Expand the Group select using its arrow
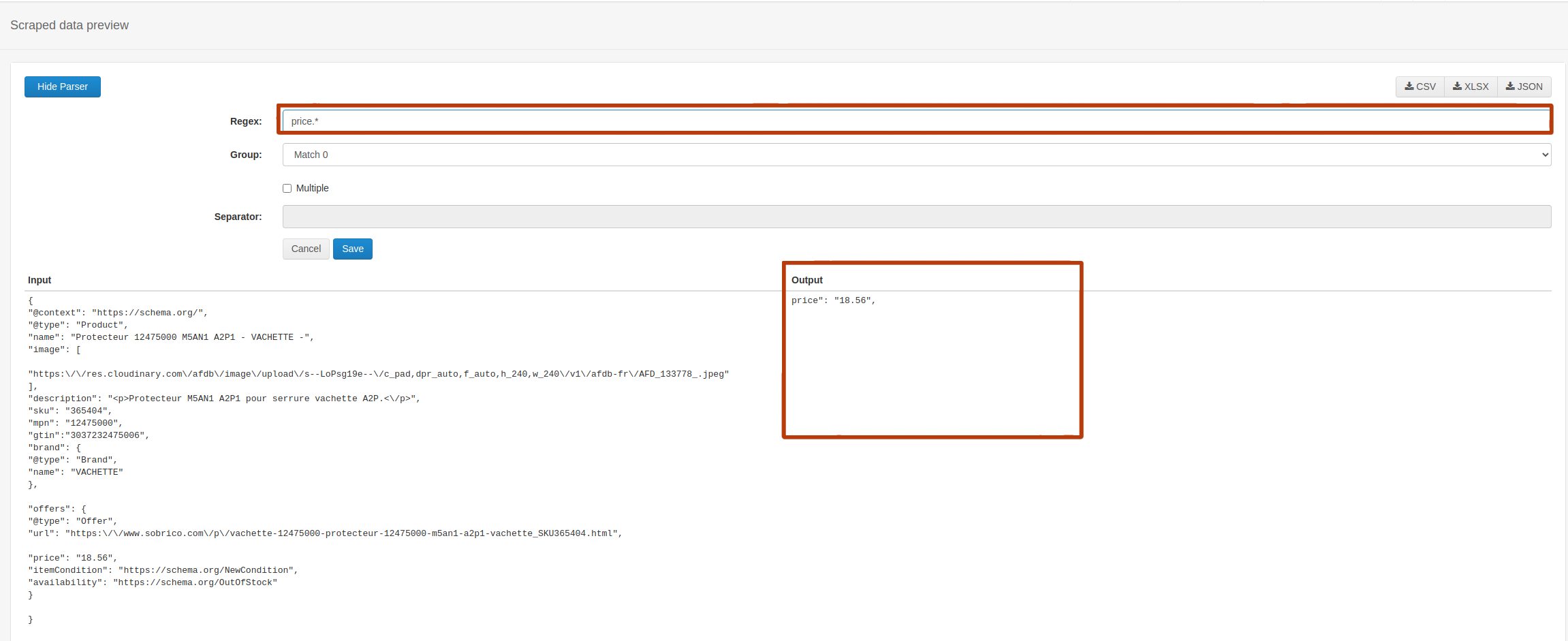 point(1544,155)
